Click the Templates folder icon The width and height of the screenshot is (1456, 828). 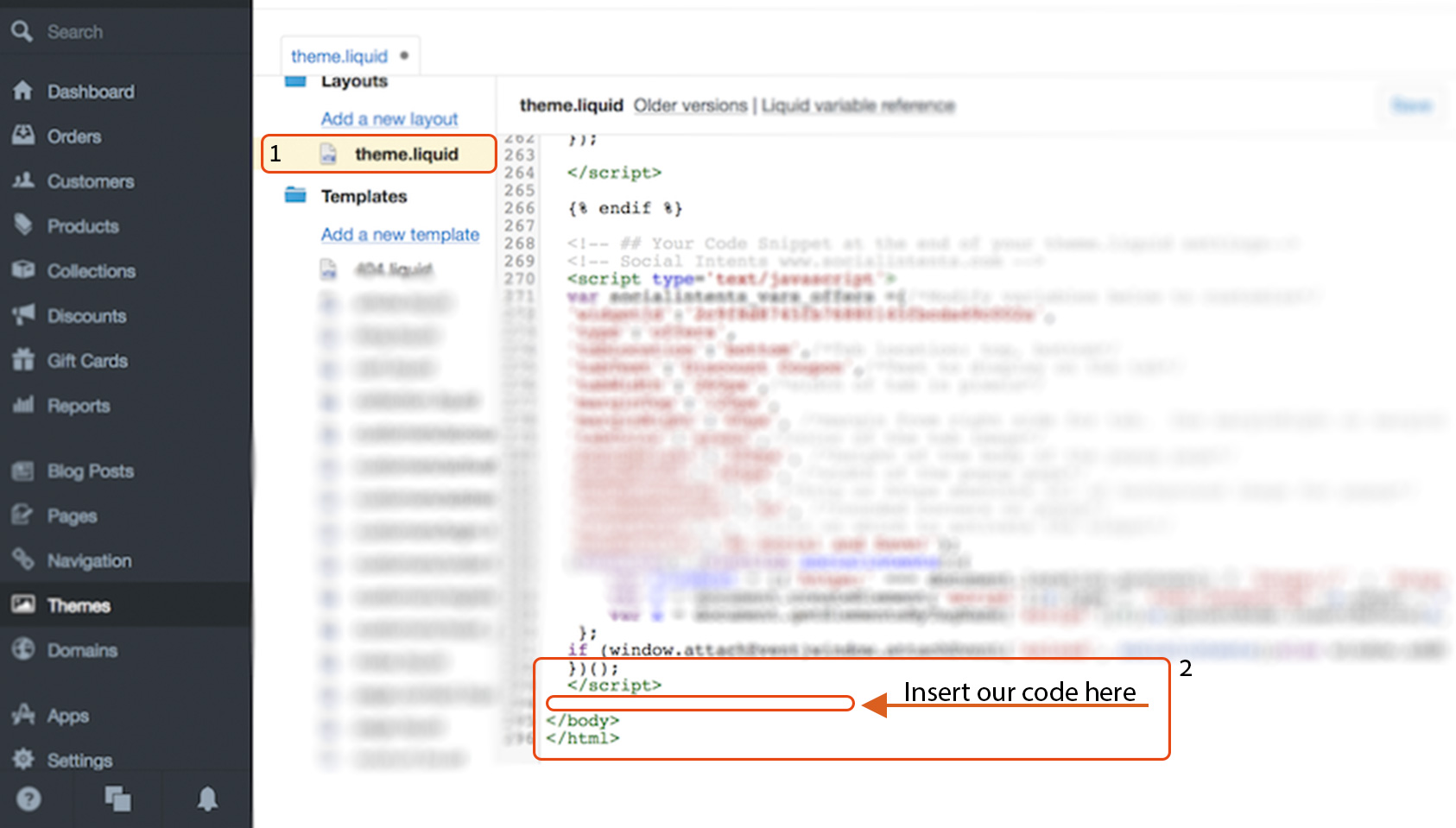[x=295, y=194]
